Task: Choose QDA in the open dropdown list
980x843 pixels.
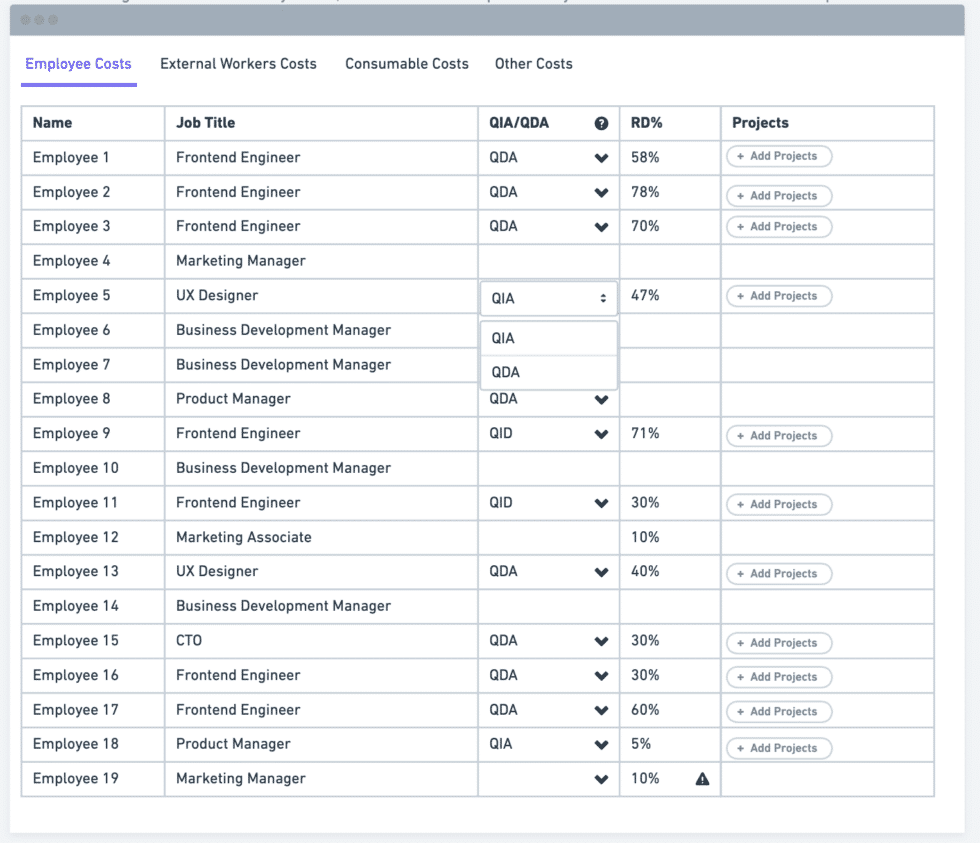Action: pos(549,372)
